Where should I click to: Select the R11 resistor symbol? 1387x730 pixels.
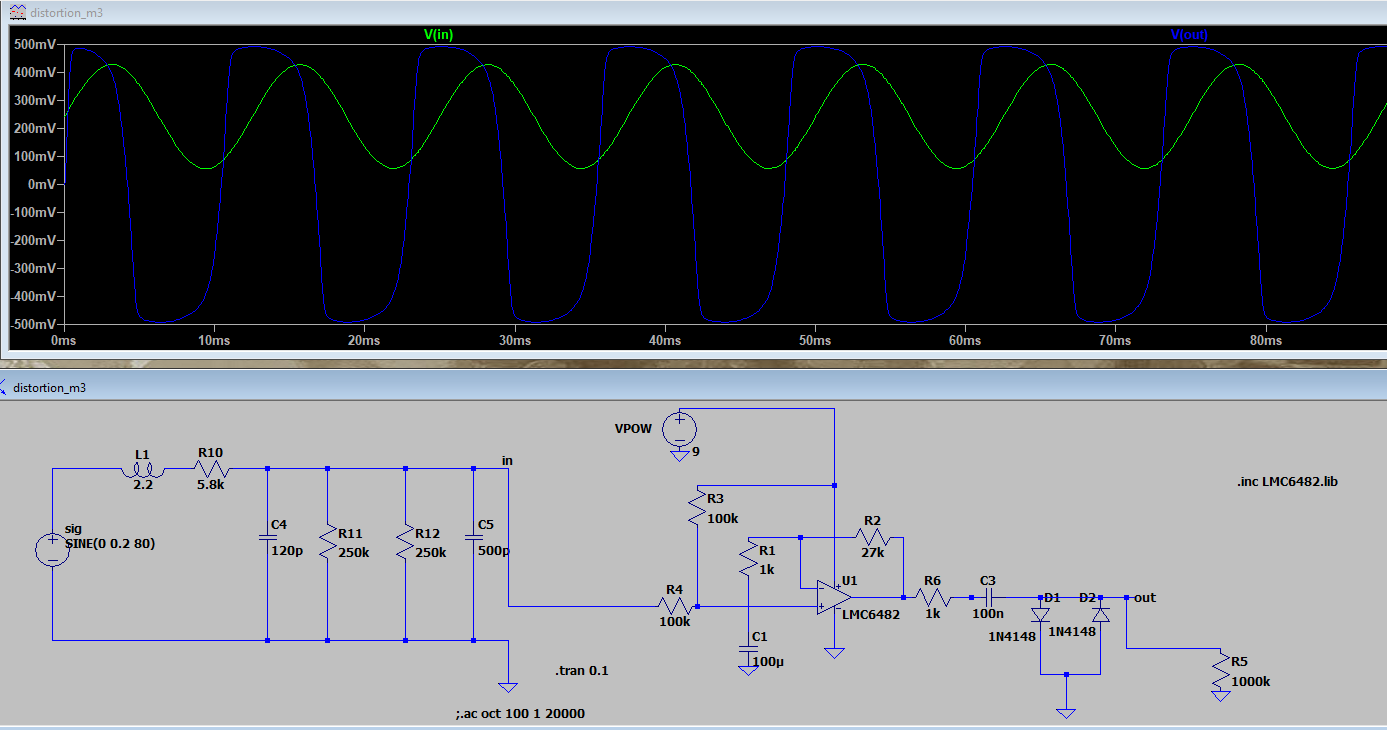coord(328,544)
